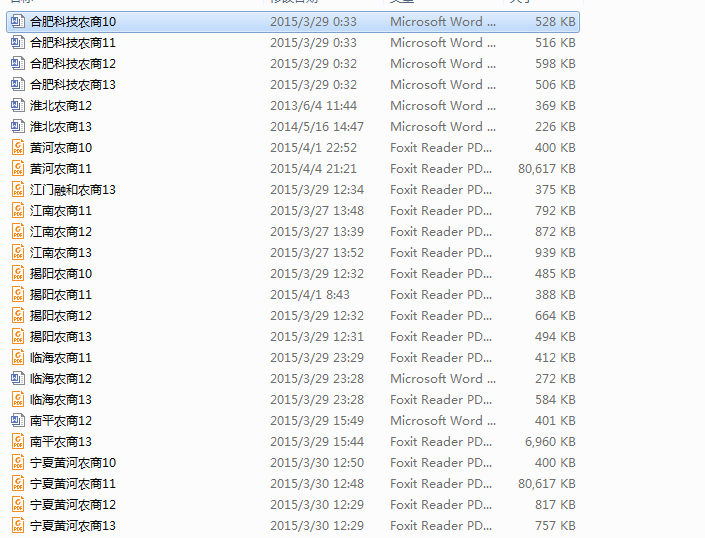Screen dimensions: 705x538
Task: Click date 2015/4/4 21:21
Action: coord(313,169)
